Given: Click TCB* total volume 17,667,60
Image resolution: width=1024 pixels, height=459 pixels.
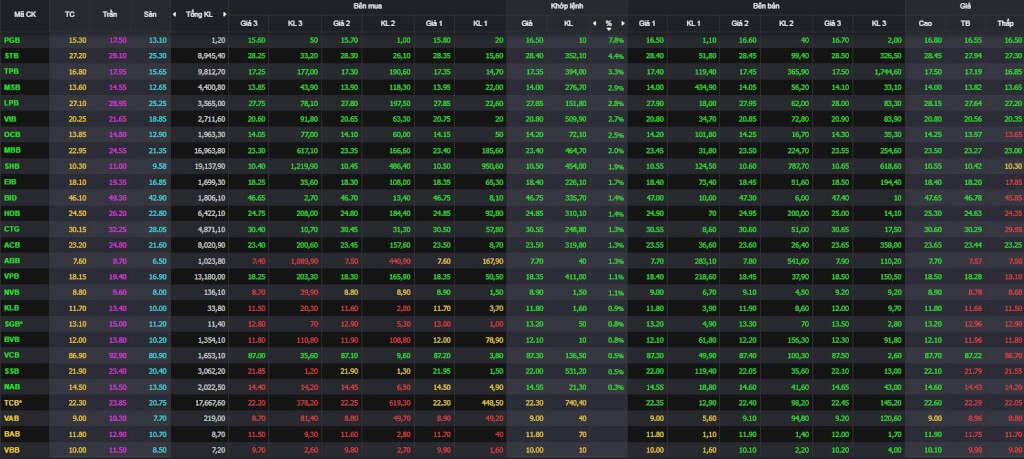Looking at the screenshot, I should pyautogui.click(x=210, y=403).
